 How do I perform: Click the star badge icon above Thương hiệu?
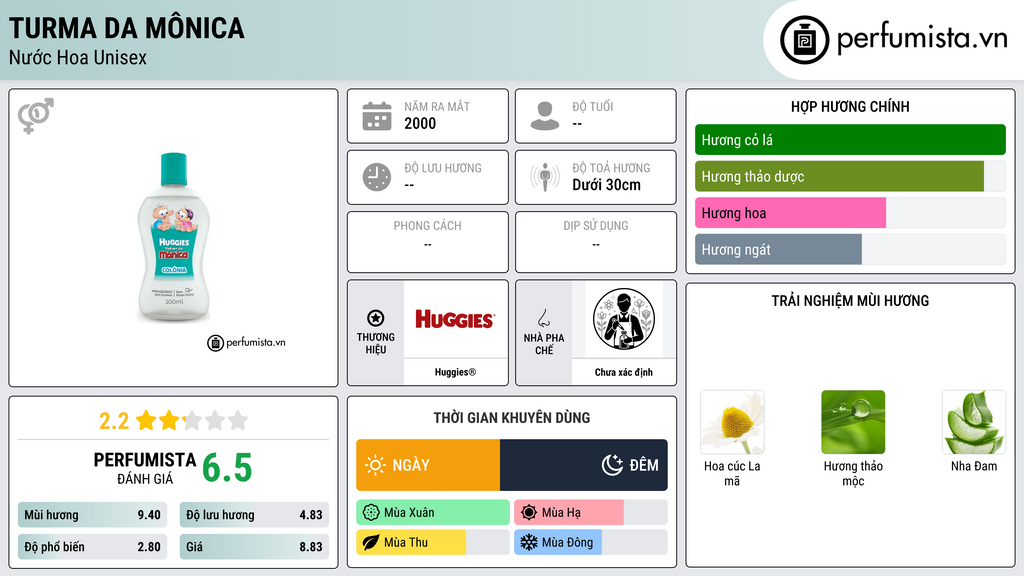pyautogui.click(x=376, y=318)
